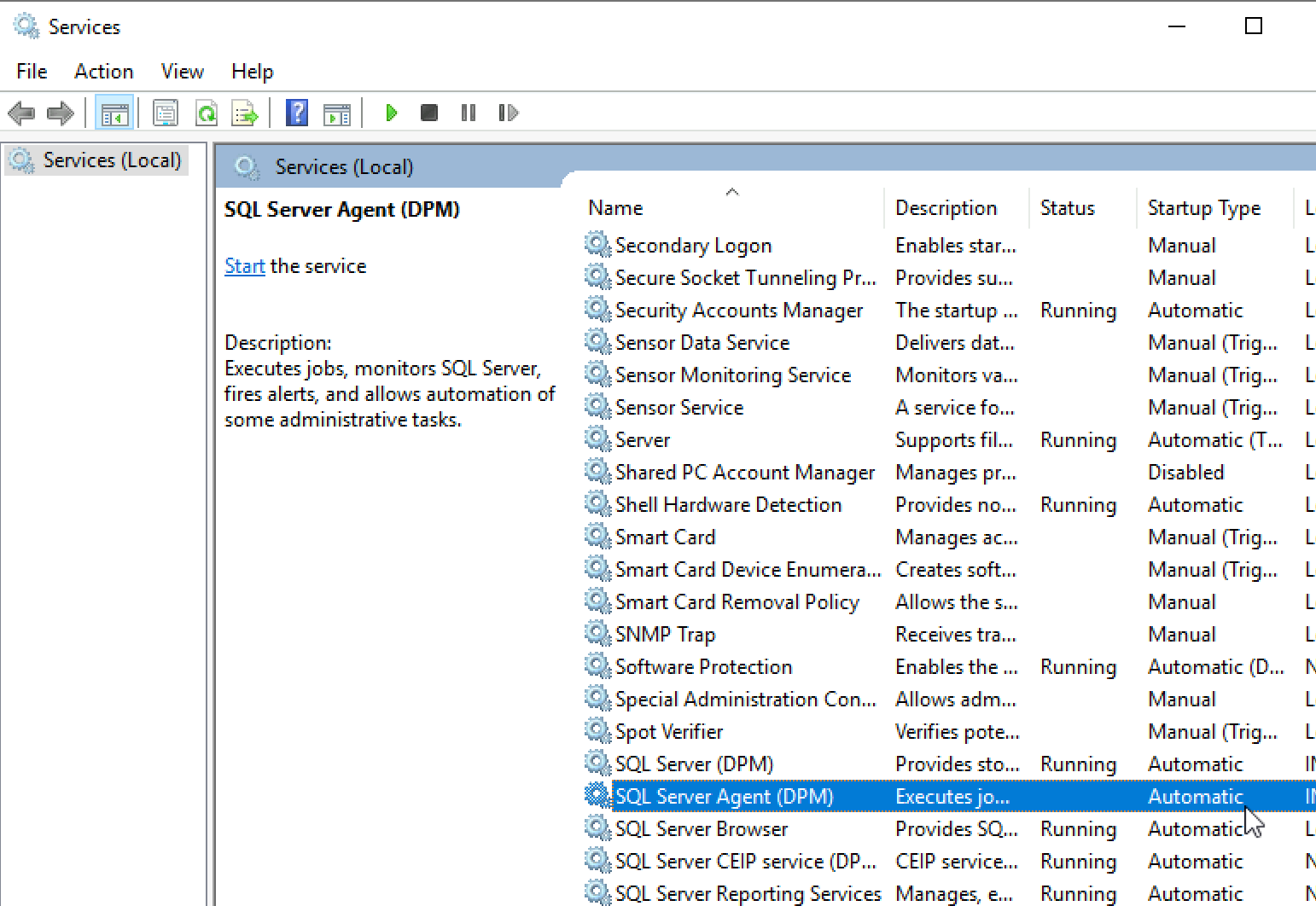Image resolution: width=1316 pixels, height=906 pixels.
Task: Click the gear icon beside Secondary Logon
Action: click(597, 245)
